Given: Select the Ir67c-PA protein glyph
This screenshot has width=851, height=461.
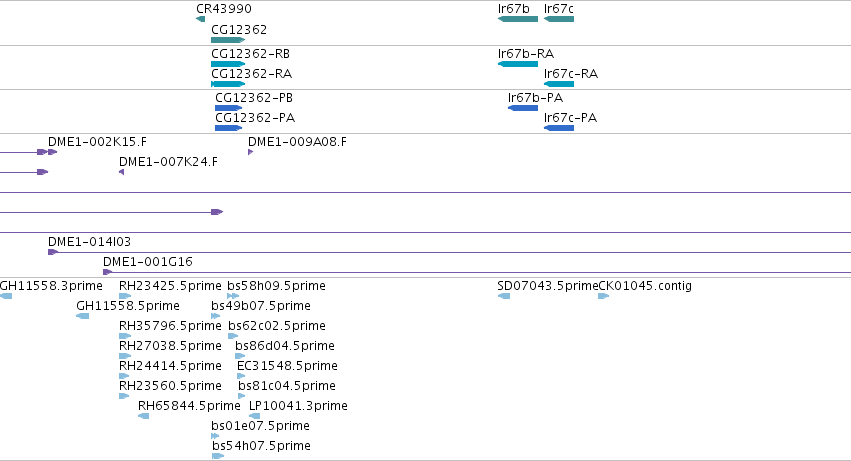Looking at the screenshot, I should point(558,128).
